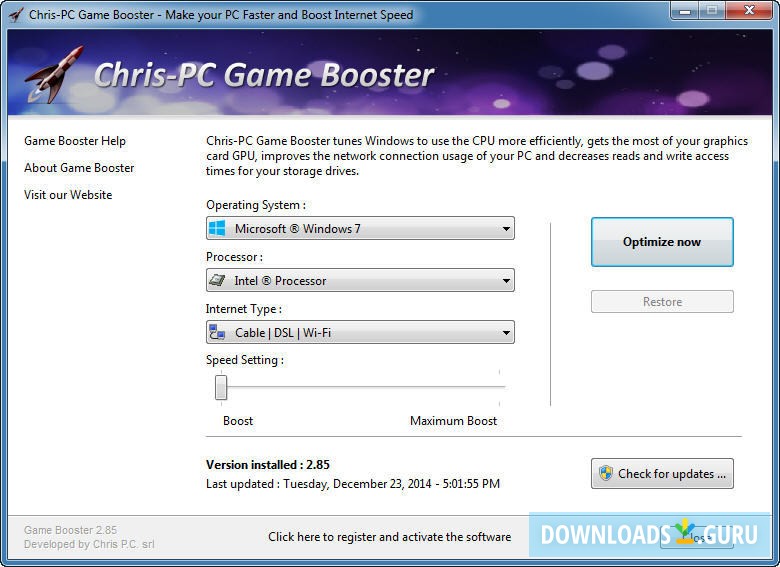780x567 pixels.
Task: Click the chip icon in the Processor box
Action: (217, 281)
